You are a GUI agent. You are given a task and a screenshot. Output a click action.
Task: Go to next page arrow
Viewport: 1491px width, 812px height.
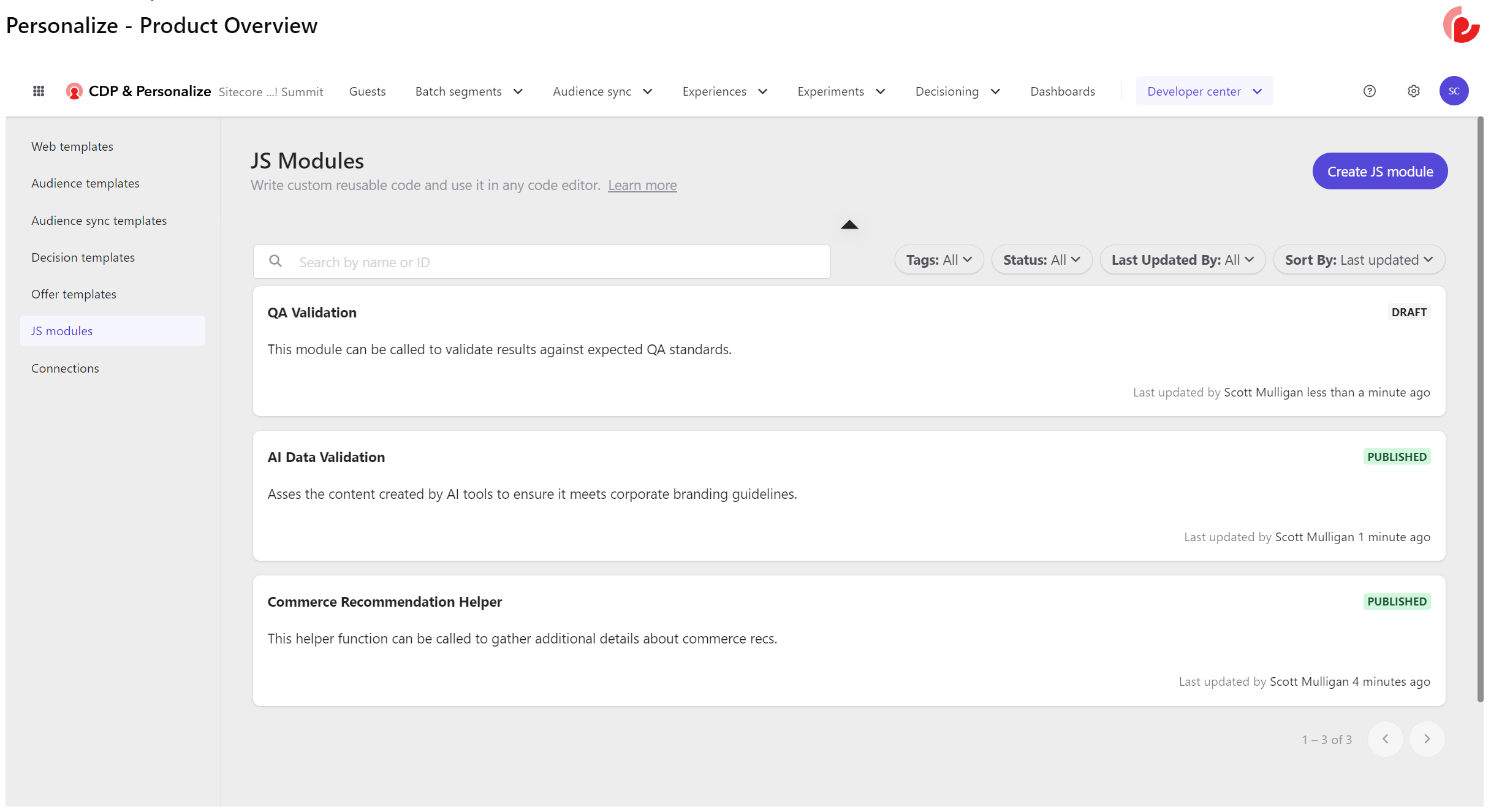pos(1427,739)
